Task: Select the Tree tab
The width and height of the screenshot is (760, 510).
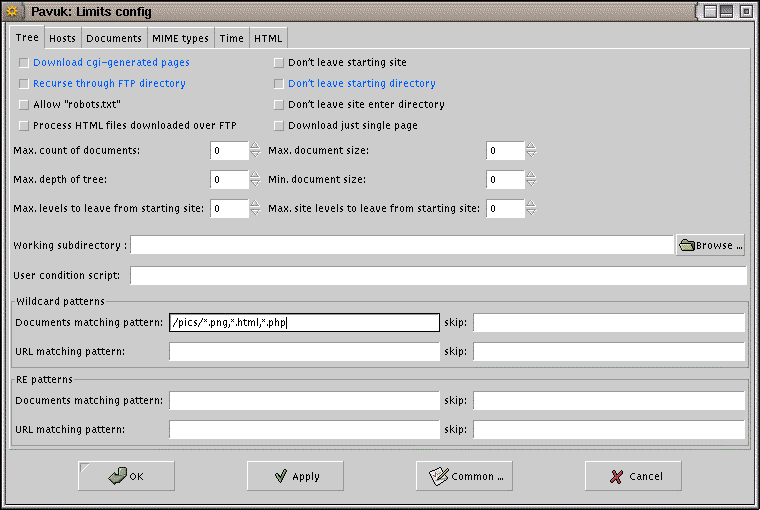Action: 27,37
